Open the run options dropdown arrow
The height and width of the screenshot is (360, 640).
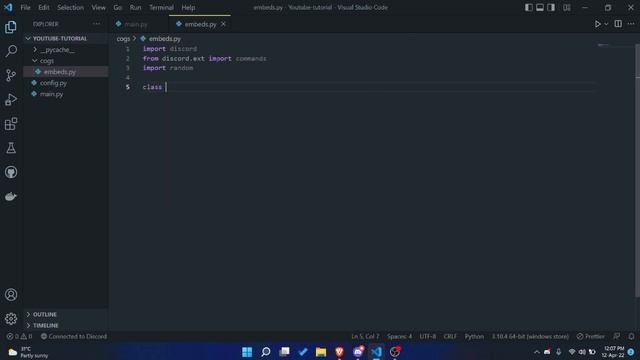tap(606, 24)
